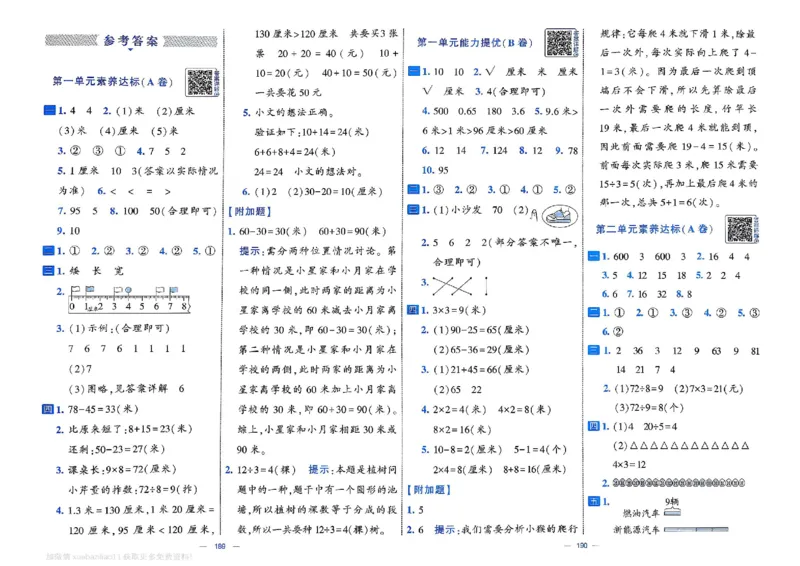Click (1)21+45=66(厘米)
Screen dimensions: 800x566
[x=481, y=370]
